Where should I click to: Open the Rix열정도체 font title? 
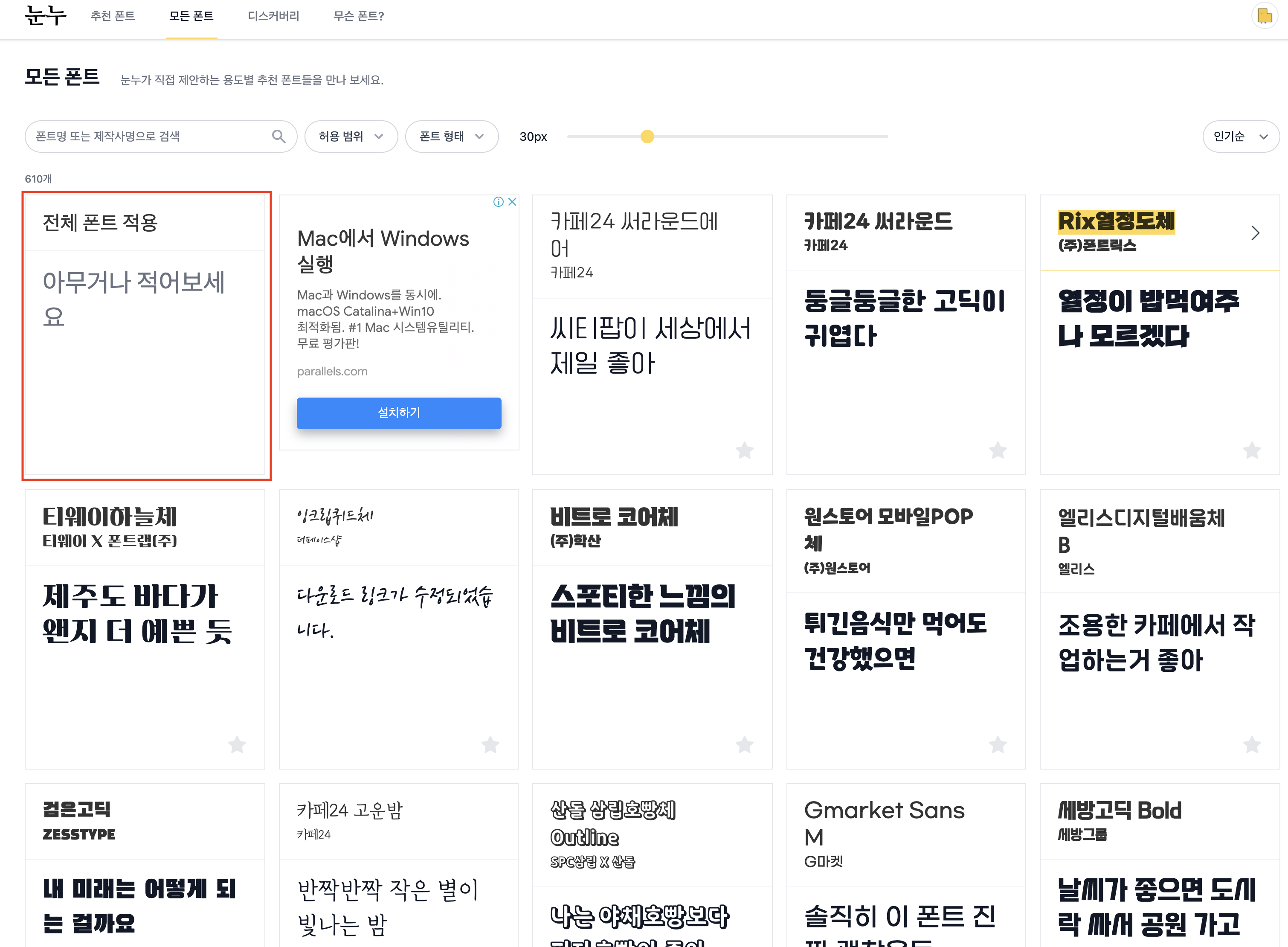coord(1116,221)
